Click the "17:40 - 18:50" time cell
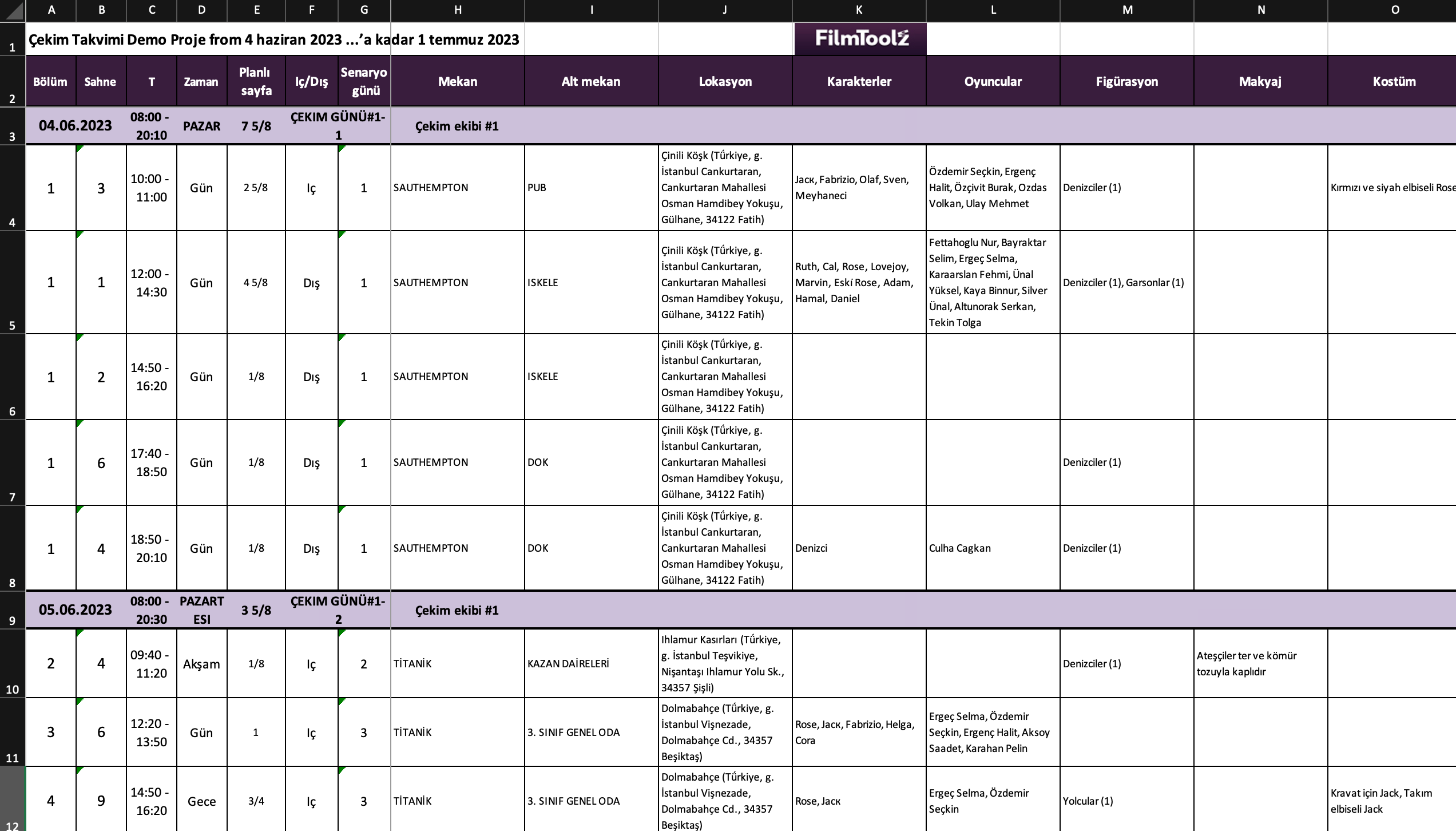 click(x=151, y=462)
